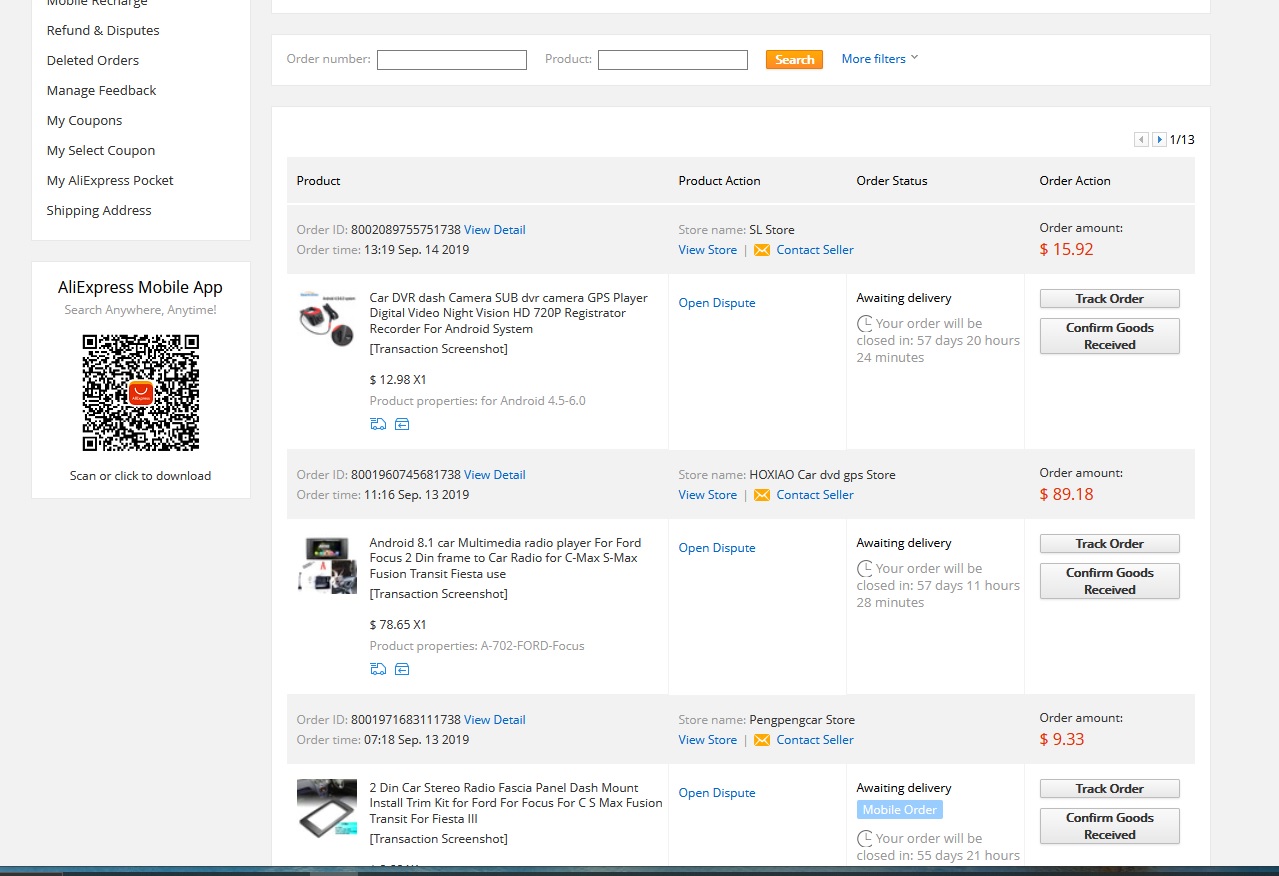Image resolution: width=1279 pixels, height=876 pixels.
Task: Open My Coupons in sidebar
Action: [x=84, y=120]
